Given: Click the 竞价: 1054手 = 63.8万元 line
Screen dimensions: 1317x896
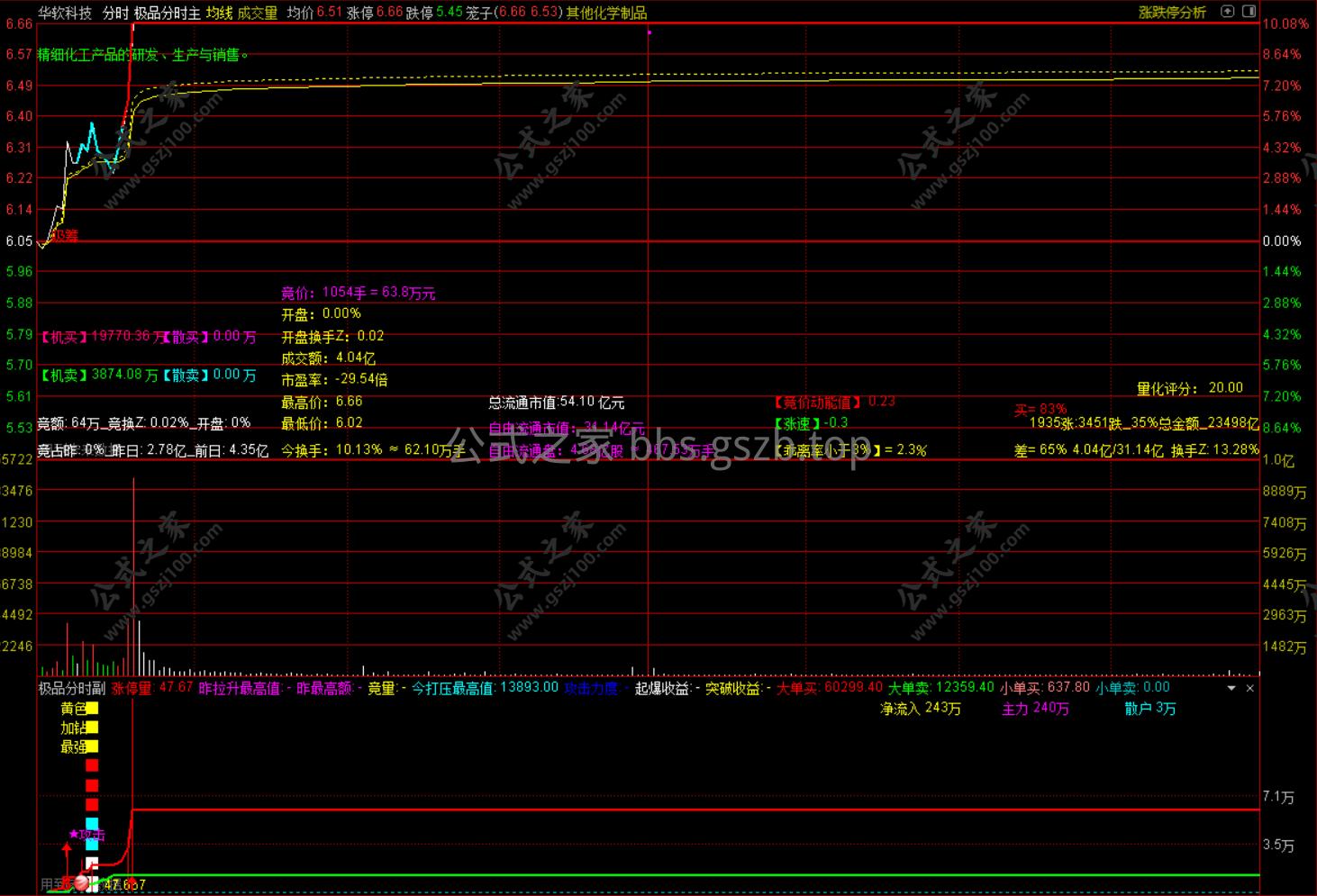Looking at the screenshot, I should point(358,293).
